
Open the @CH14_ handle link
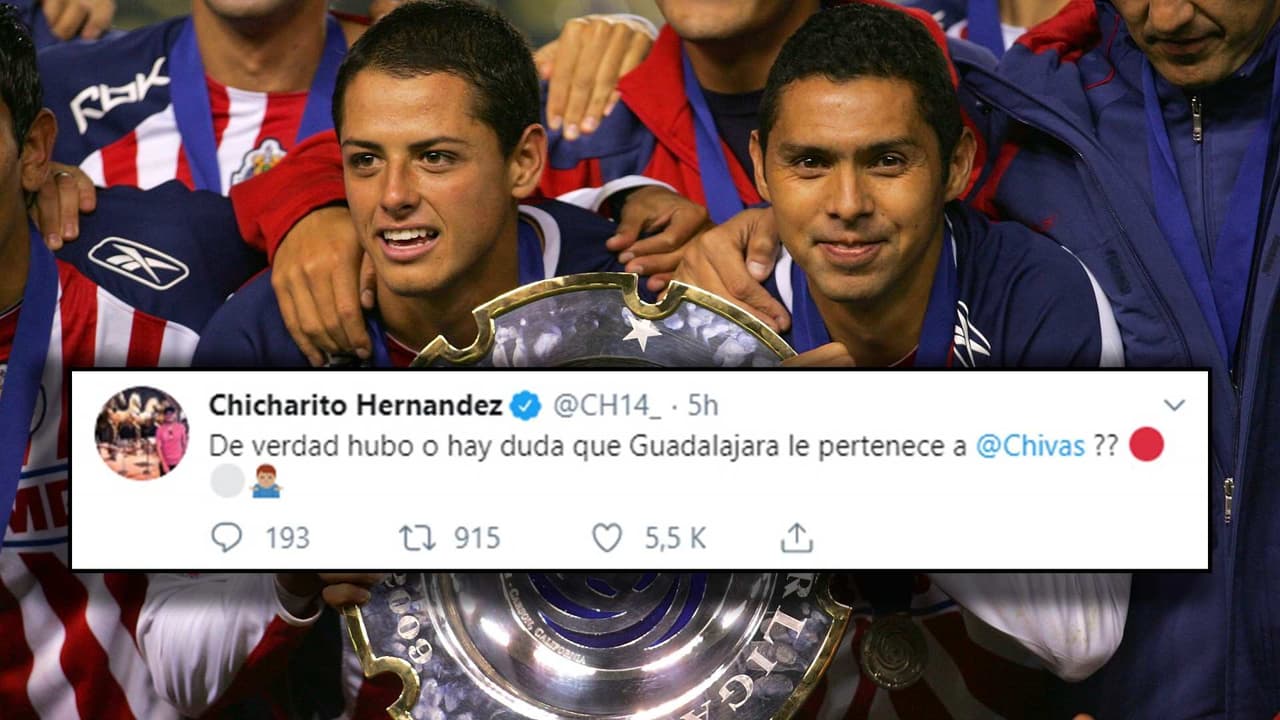[607, 406]
